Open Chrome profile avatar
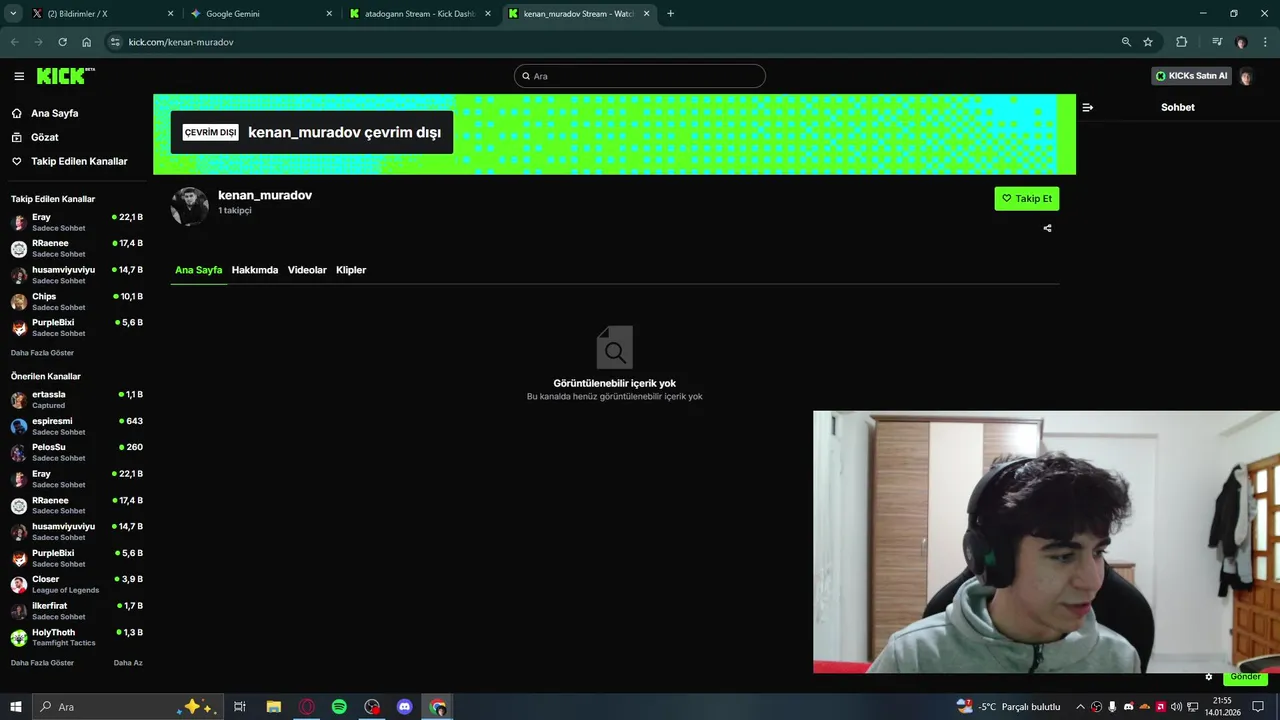Viewport: 1280px width, 720px height. click(x=1241, y=42)
